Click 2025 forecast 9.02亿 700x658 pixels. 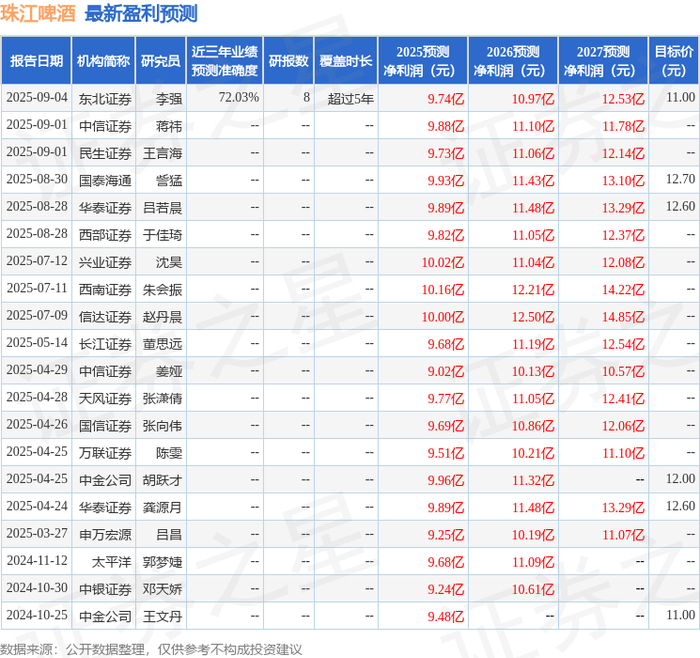(446, 371)
